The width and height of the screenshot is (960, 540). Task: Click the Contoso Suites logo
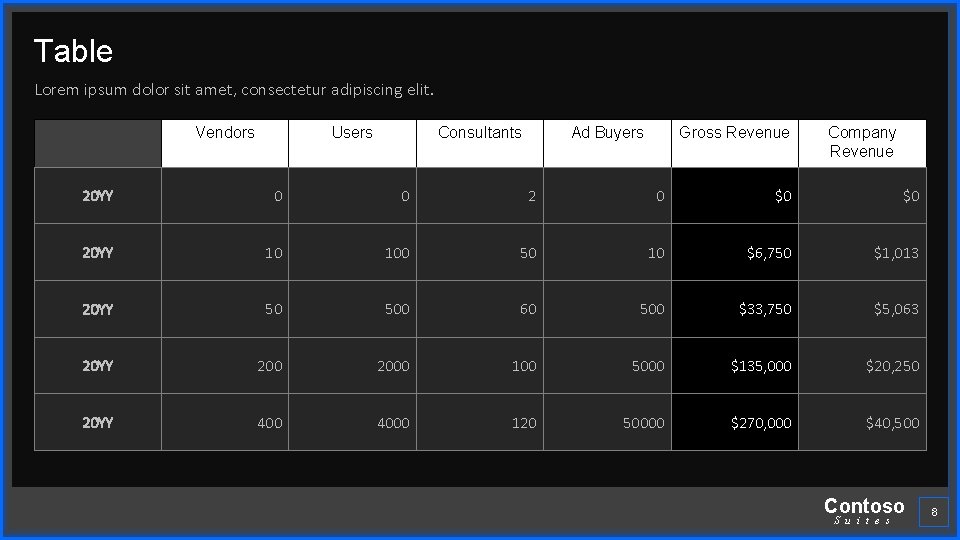pyautogui.click(x=864, y=511)
